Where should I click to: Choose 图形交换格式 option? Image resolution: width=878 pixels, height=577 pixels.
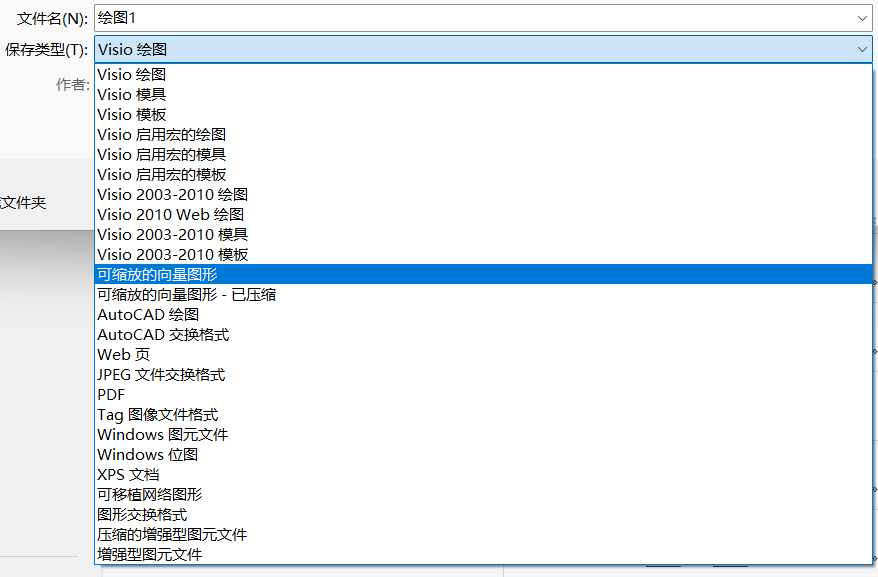tap(483, 515)
